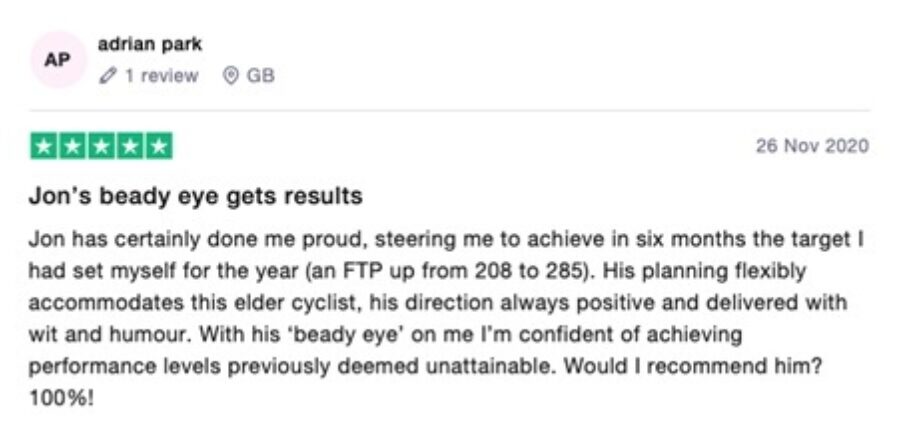This screenshot has width=900, height=433.
Task: Click the '100%!' closing line
Action: [x=61, y=397]
